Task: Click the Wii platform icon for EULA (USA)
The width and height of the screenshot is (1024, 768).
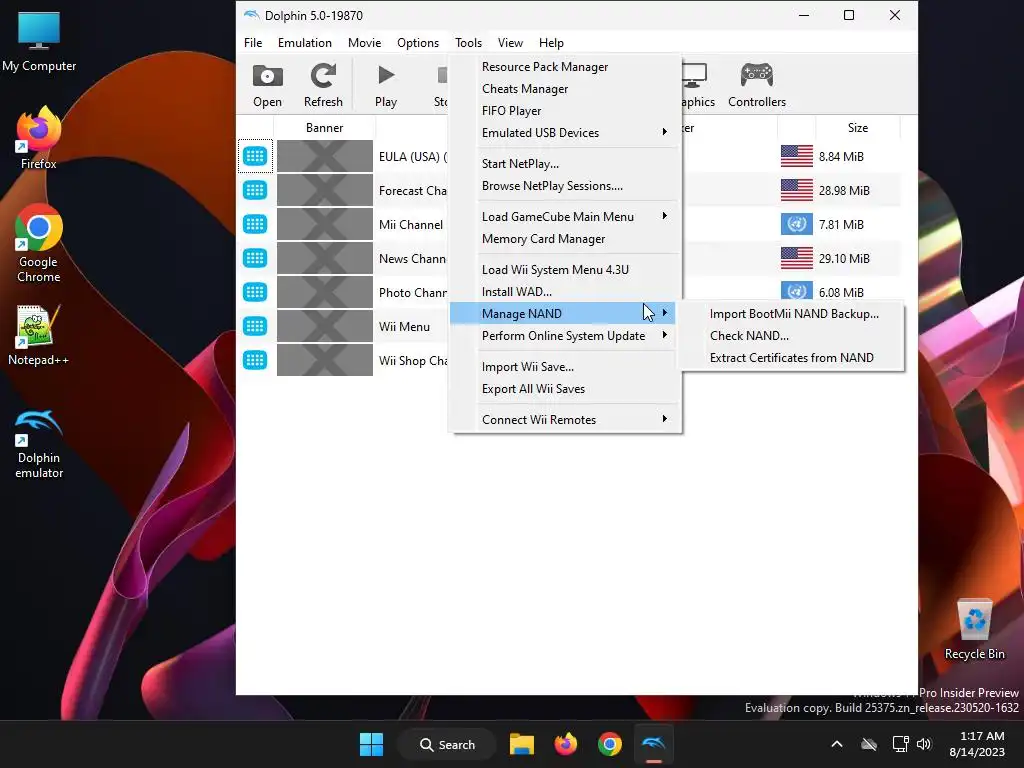Action: tap(255, 156)
